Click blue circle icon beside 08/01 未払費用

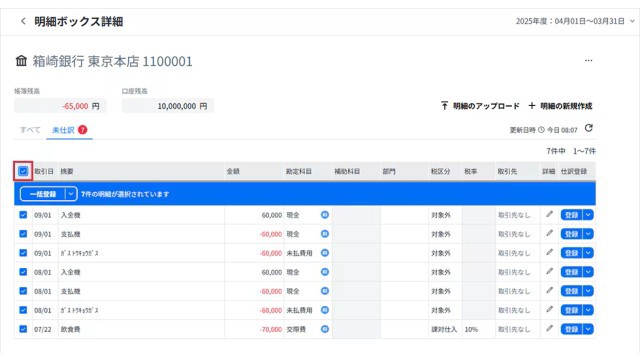tap(324, 310)
